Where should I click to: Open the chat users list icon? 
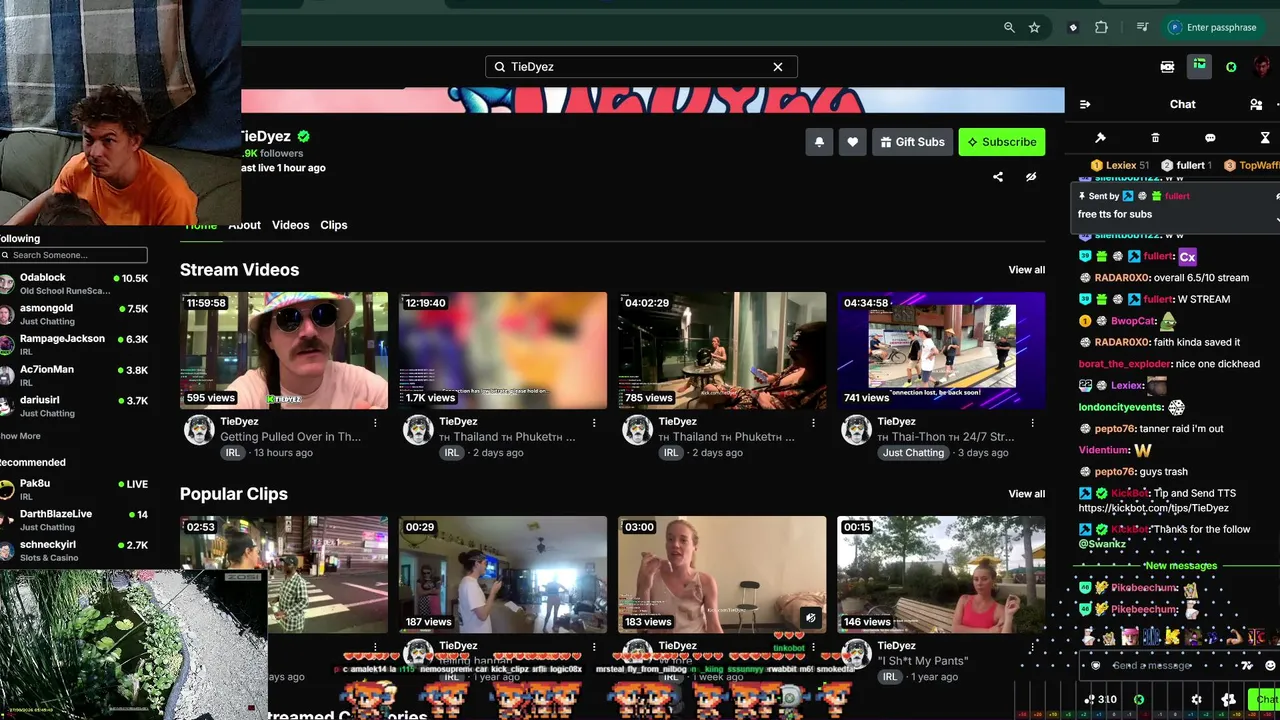tap(1256, 104)
